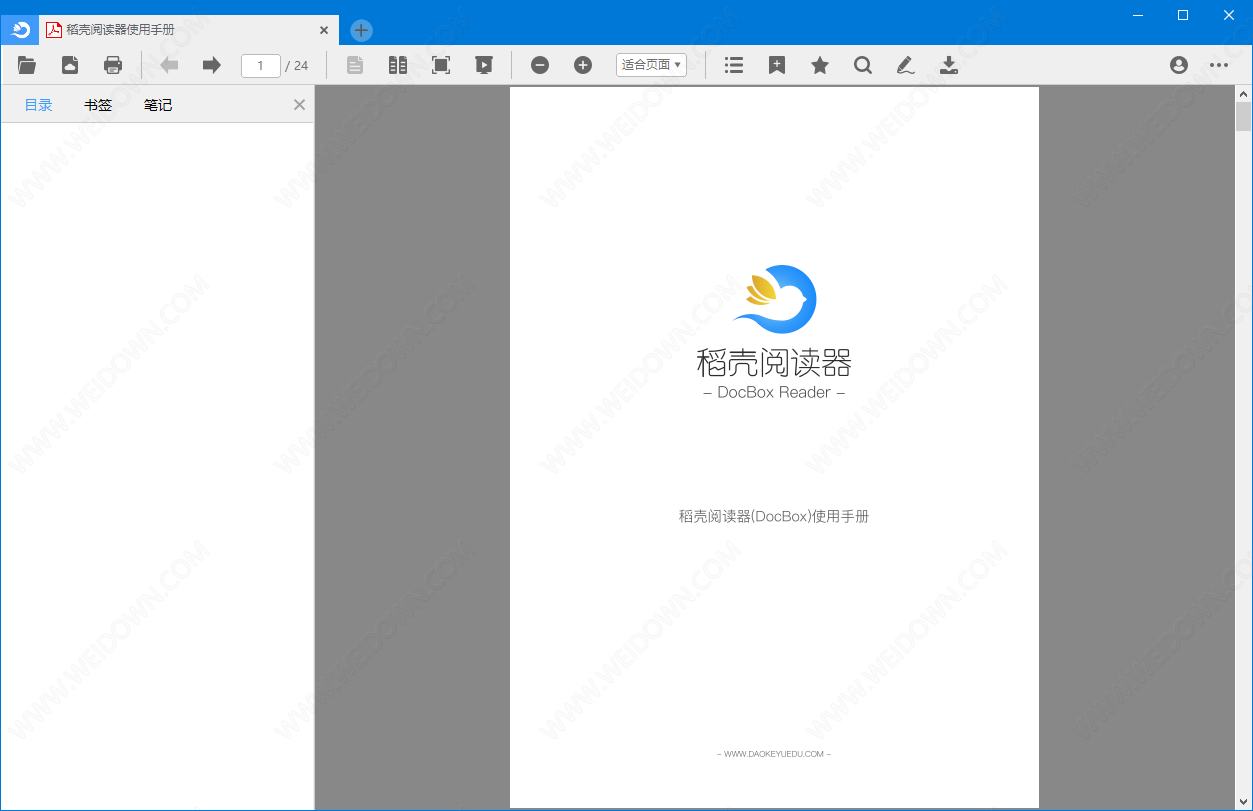The height and width of the screenshot is (811, 1253).
Task: Click the page number input field
Action: pos(261,65)
